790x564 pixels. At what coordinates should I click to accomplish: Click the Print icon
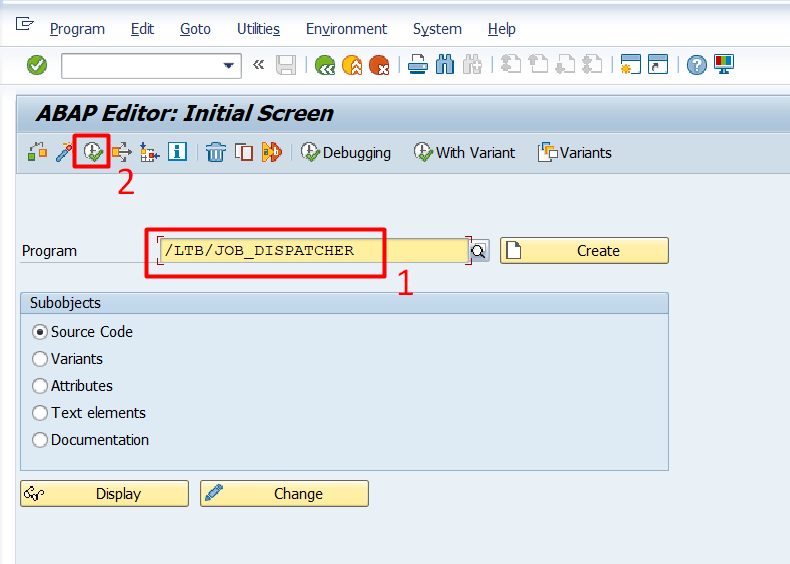pos(418,65)
